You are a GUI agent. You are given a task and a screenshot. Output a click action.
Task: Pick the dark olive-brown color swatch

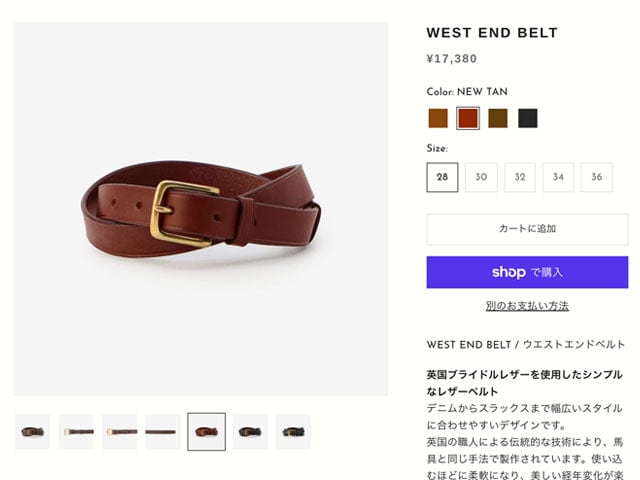(498, 118)
